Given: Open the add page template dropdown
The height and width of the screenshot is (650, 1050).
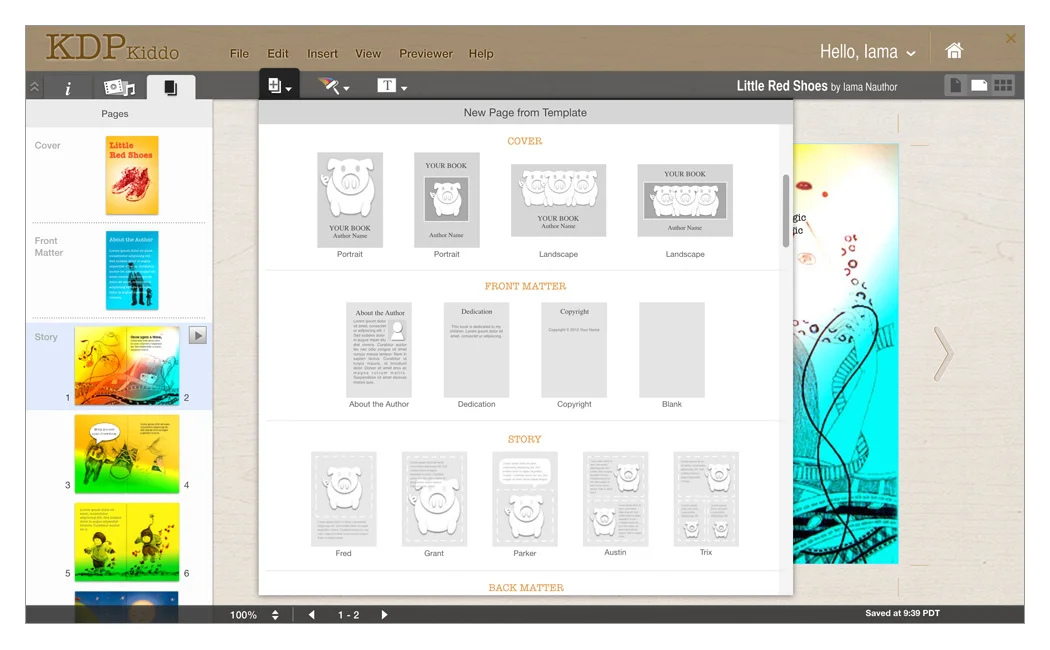Looking at the screenshot, I should tap(279, 86).
